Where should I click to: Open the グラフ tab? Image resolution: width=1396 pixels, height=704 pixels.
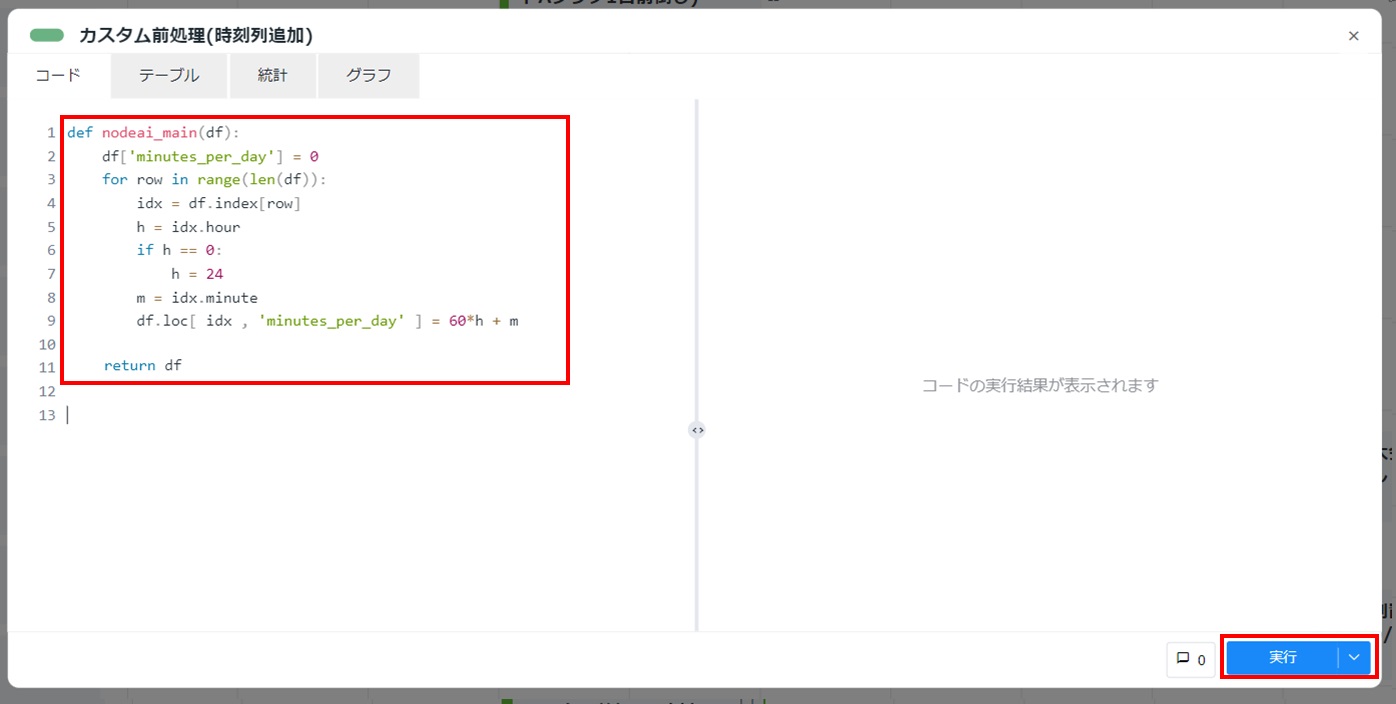(x=369, y=75)
